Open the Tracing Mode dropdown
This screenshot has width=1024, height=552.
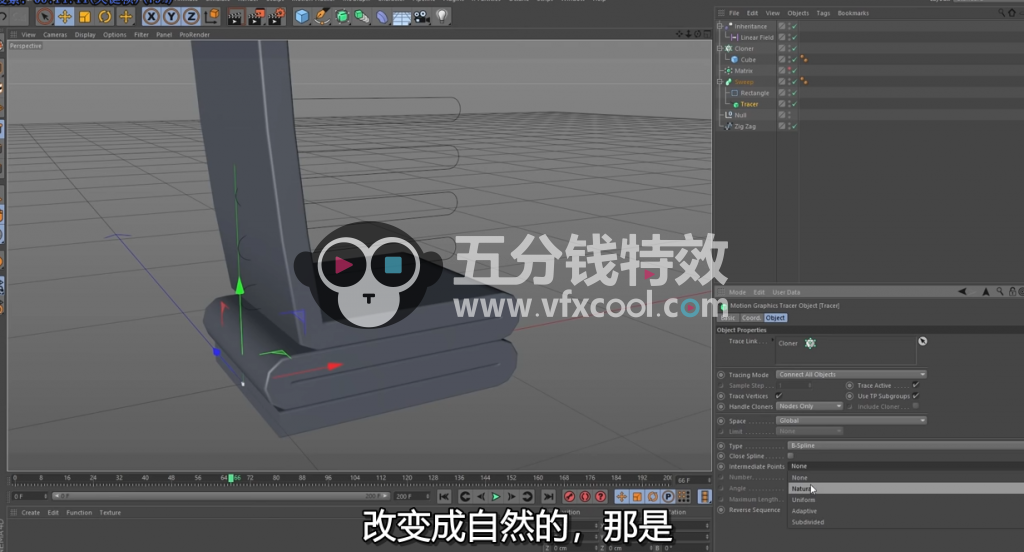[x=851, y=374]
